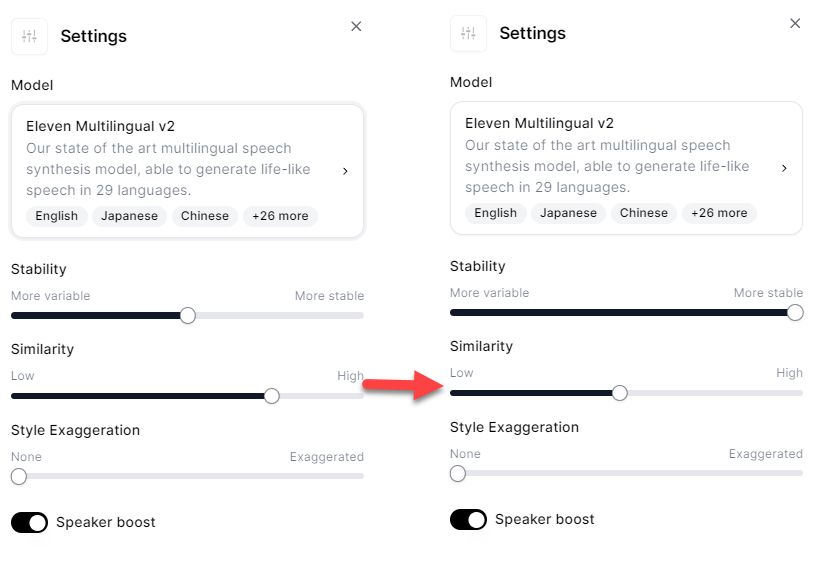Open model chooser arrow in right panel
Screen dimensions: 818x568
784,168
